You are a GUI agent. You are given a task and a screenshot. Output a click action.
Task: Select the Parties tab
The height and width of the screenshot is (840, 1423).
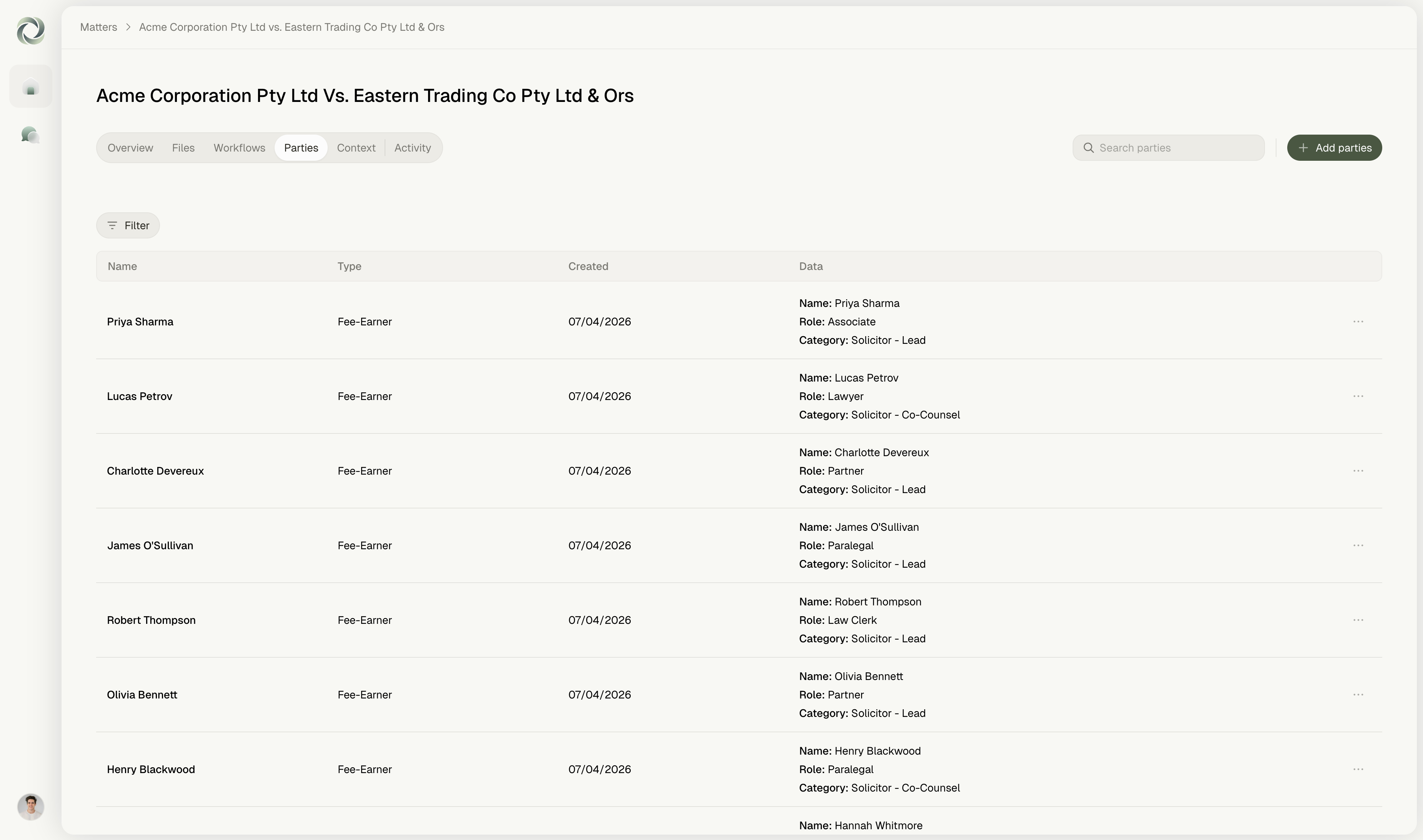coord(301,148)
